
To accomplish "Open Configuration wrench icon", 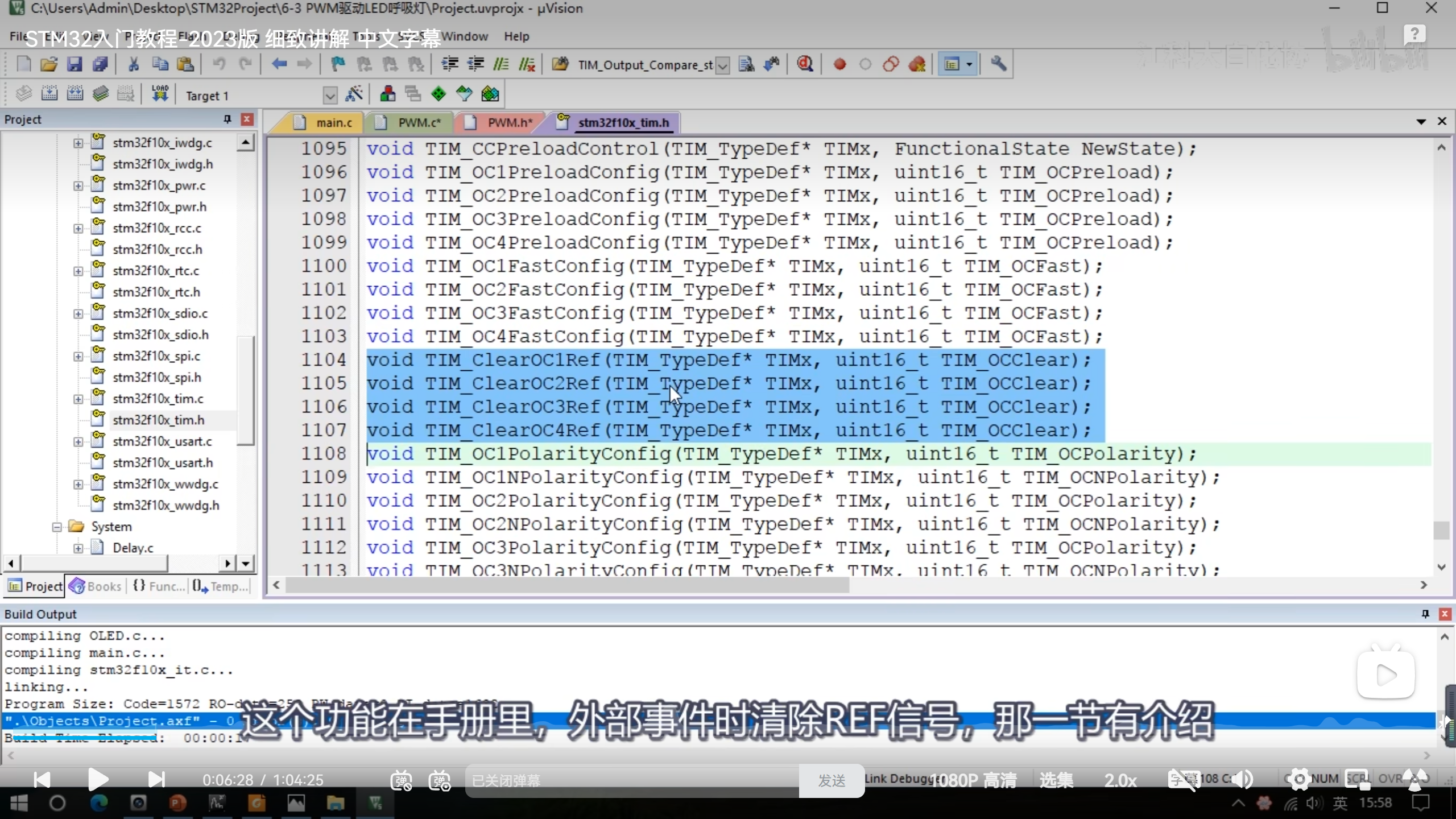I will [998, 64].
